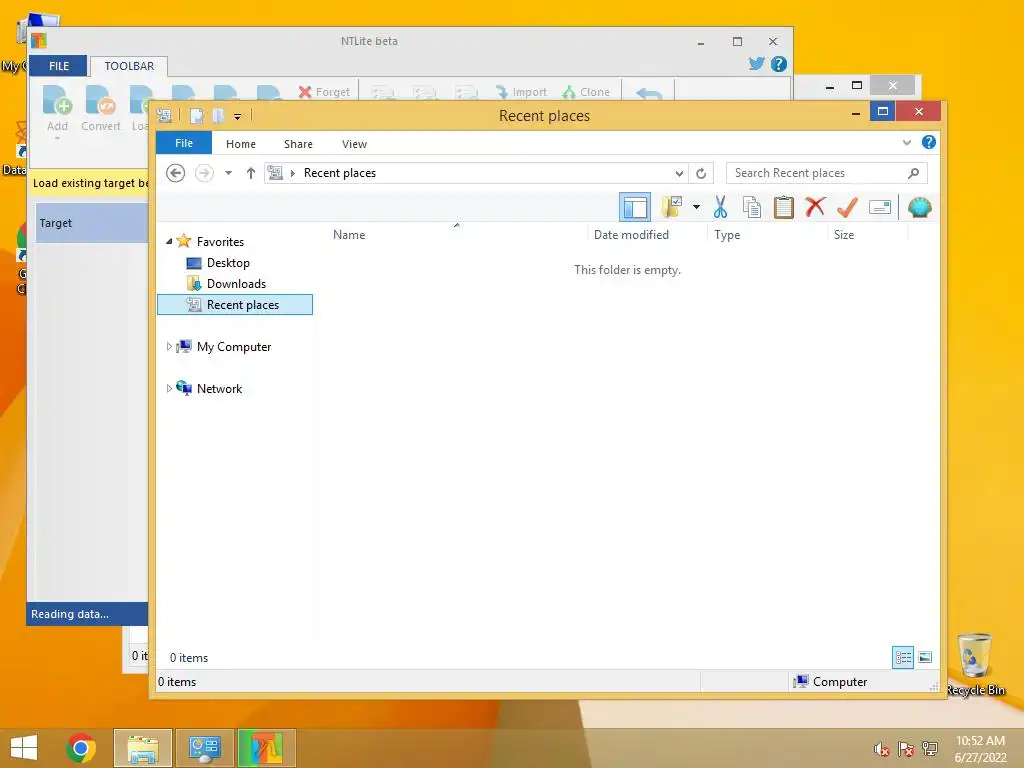Select Desktop under Favorites
1024x768 pixels.
[228, 263]
